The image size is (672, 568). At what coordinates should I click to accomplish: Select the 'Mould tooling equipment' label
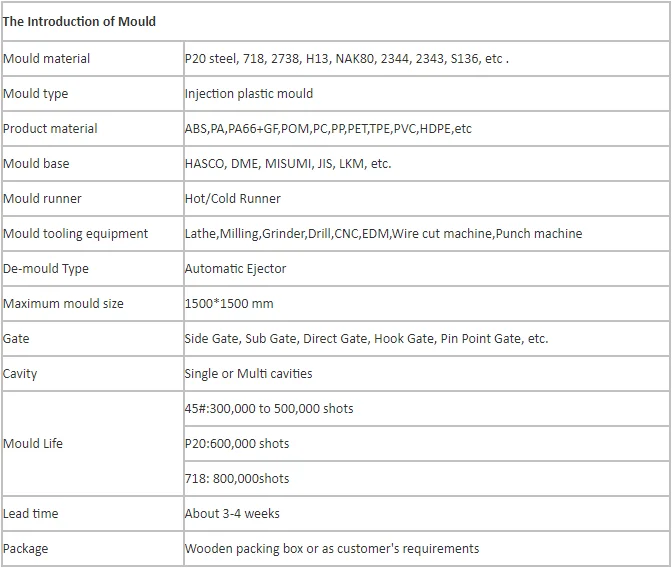(75, 234)
